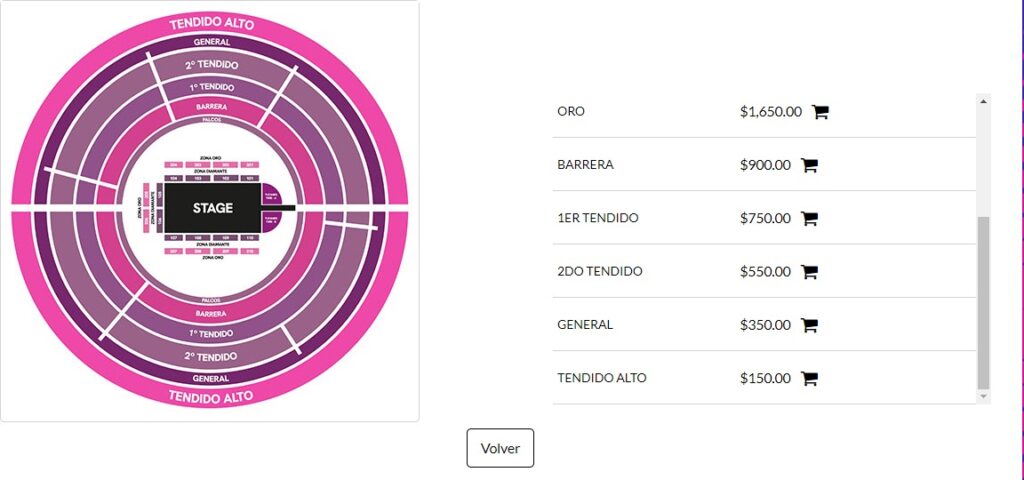Click scrollbar down arrow in price list

(x=984, y=396)
